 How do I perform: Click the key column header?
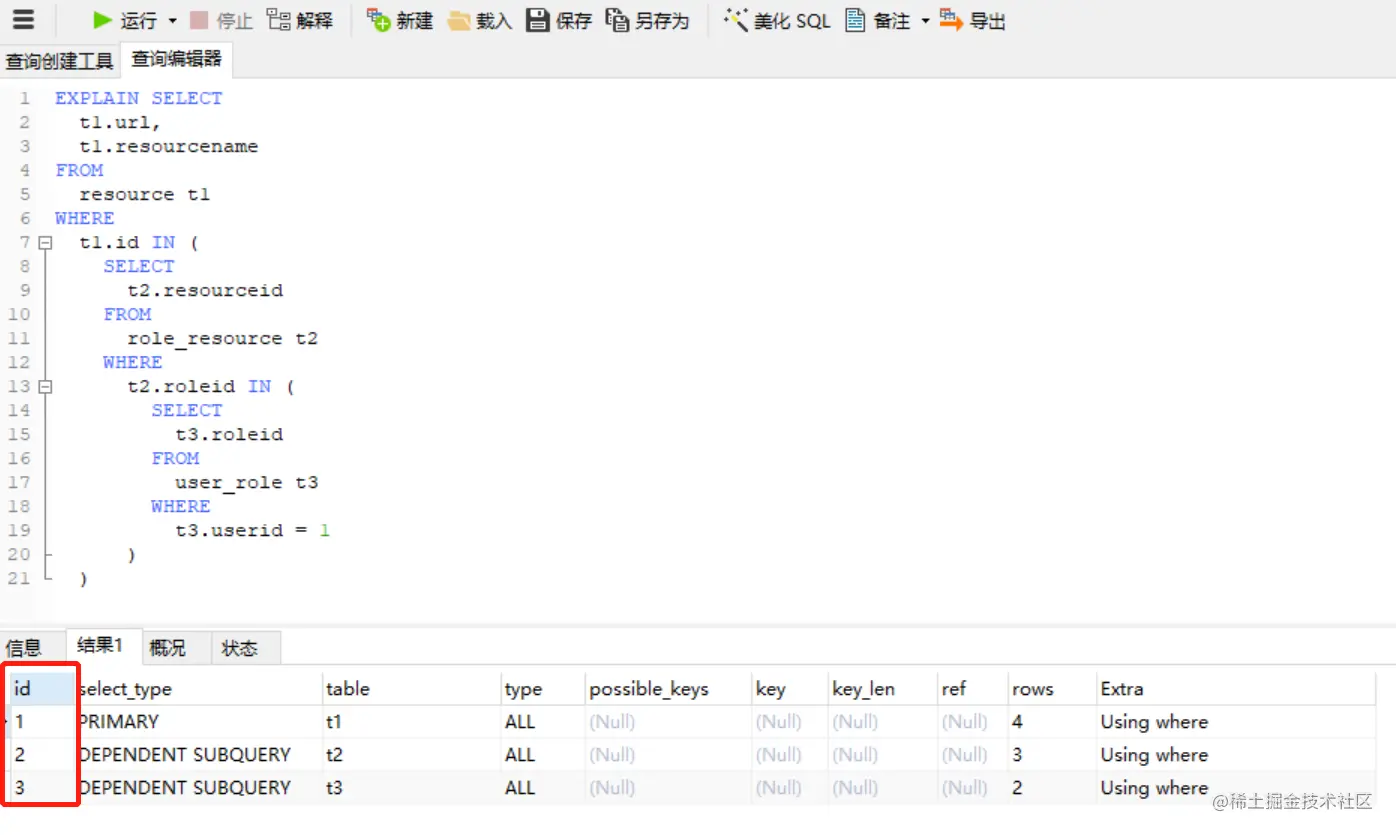click(x=790, y=689)
